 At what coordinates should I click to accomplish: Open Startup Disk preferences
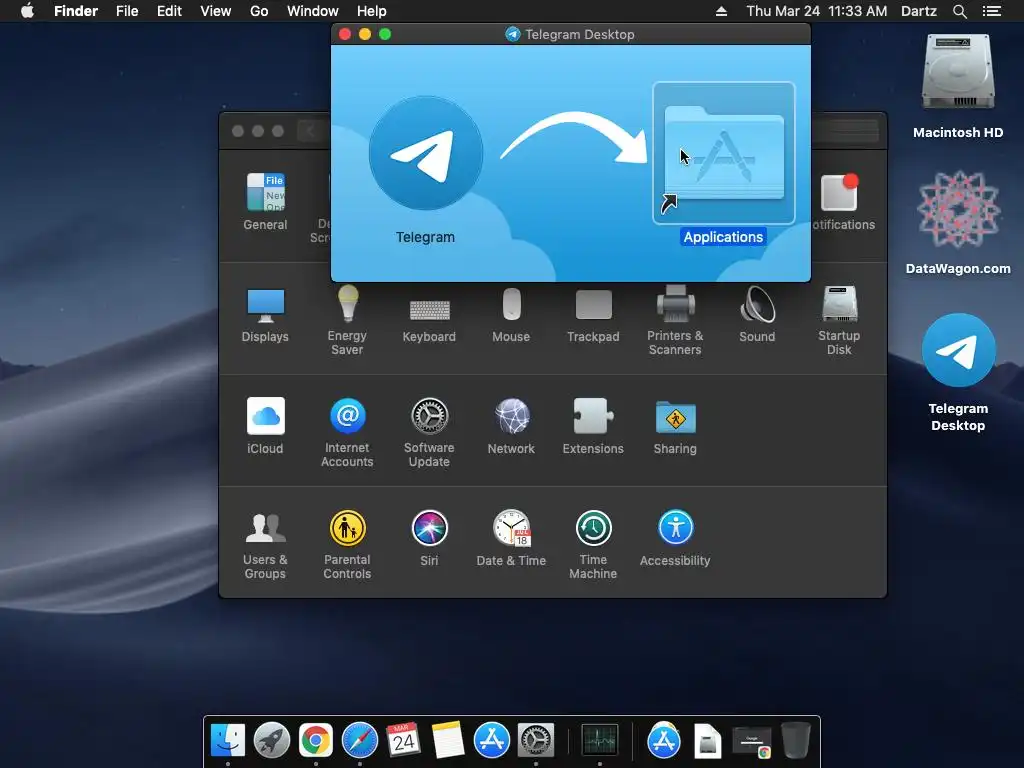(x=839, y=320)
